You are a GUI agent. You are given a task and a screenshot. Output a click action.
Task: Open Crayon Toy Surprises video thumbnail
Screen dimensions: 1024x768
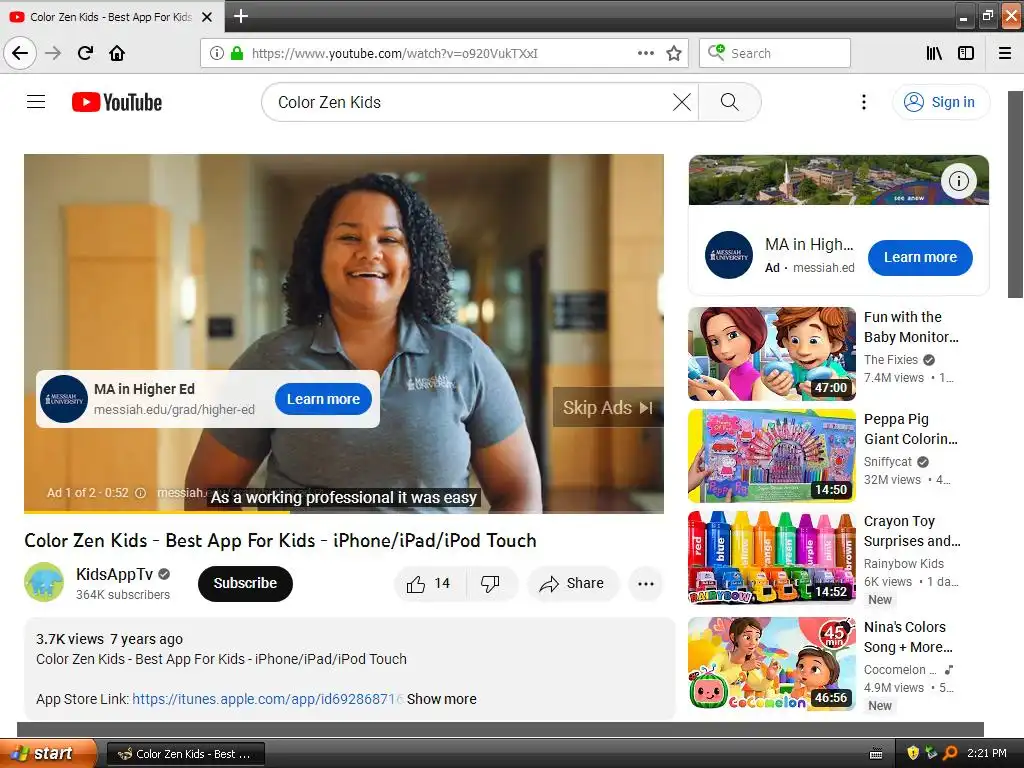[772, 558]
